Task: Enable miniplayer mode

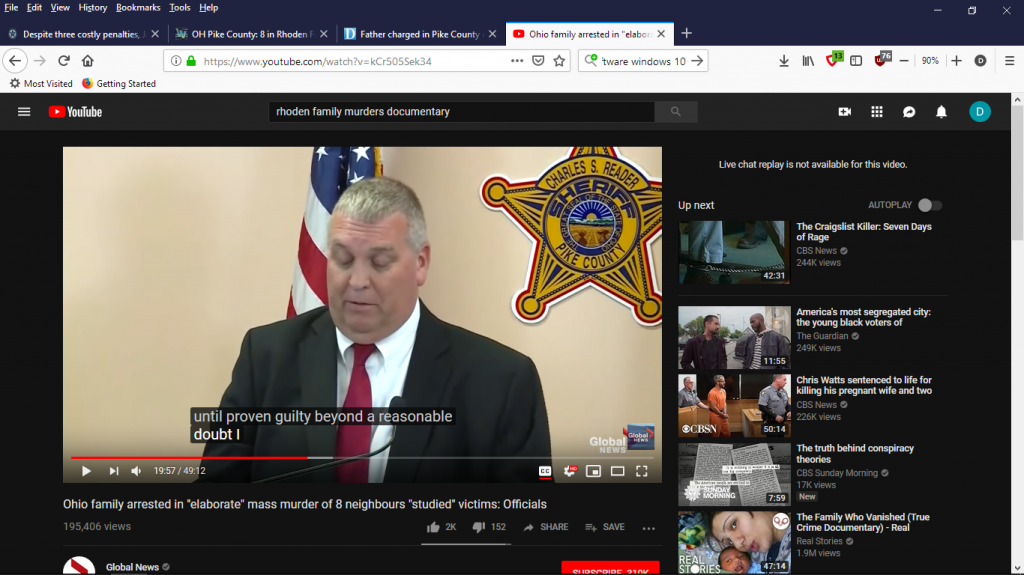Action: (594, 471)
